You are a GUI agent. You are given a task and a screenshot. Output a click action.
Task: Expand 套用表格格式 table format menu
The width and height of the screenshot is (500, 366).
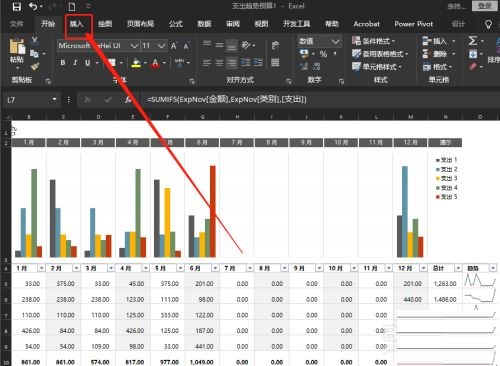pos(380,54)
